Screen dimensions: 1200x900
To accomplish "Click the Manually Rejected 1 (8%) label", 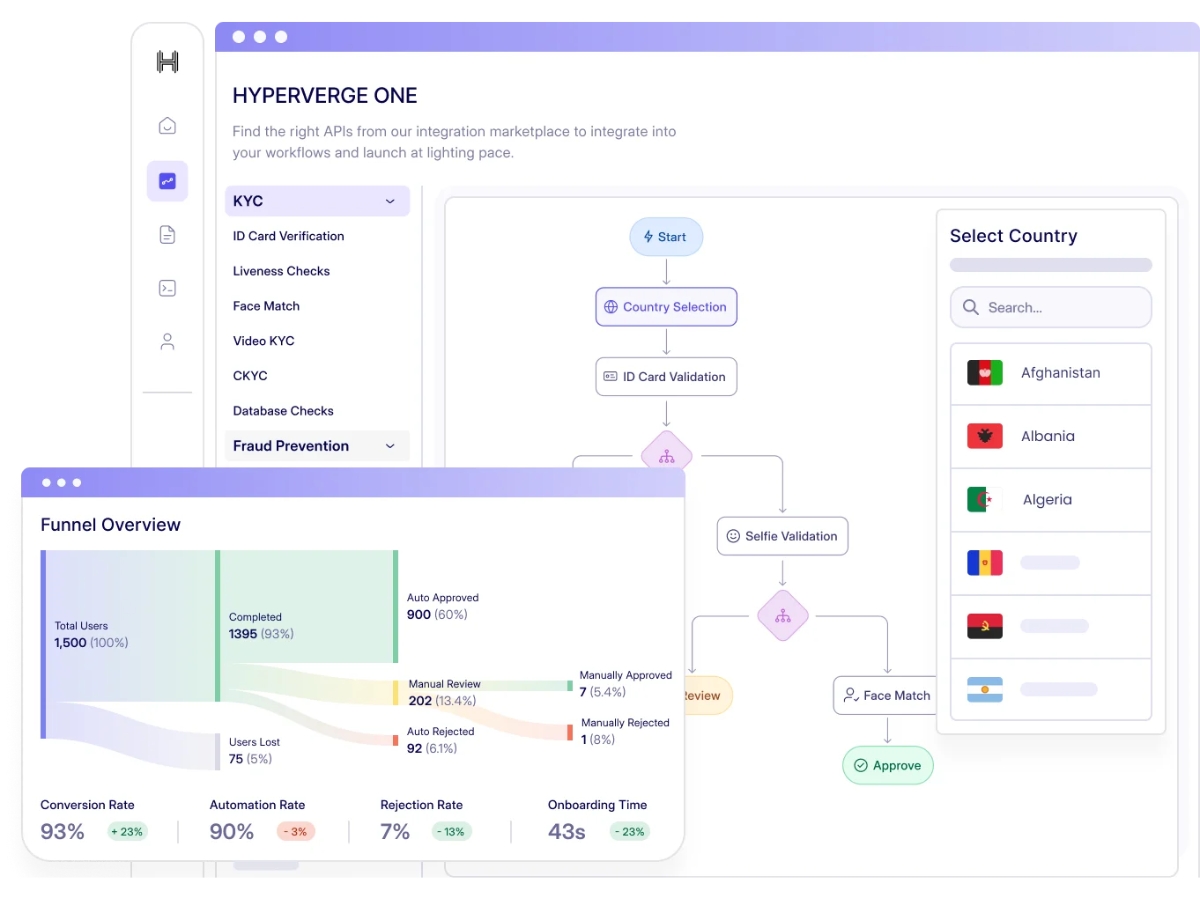I will (x=625, y=731).
